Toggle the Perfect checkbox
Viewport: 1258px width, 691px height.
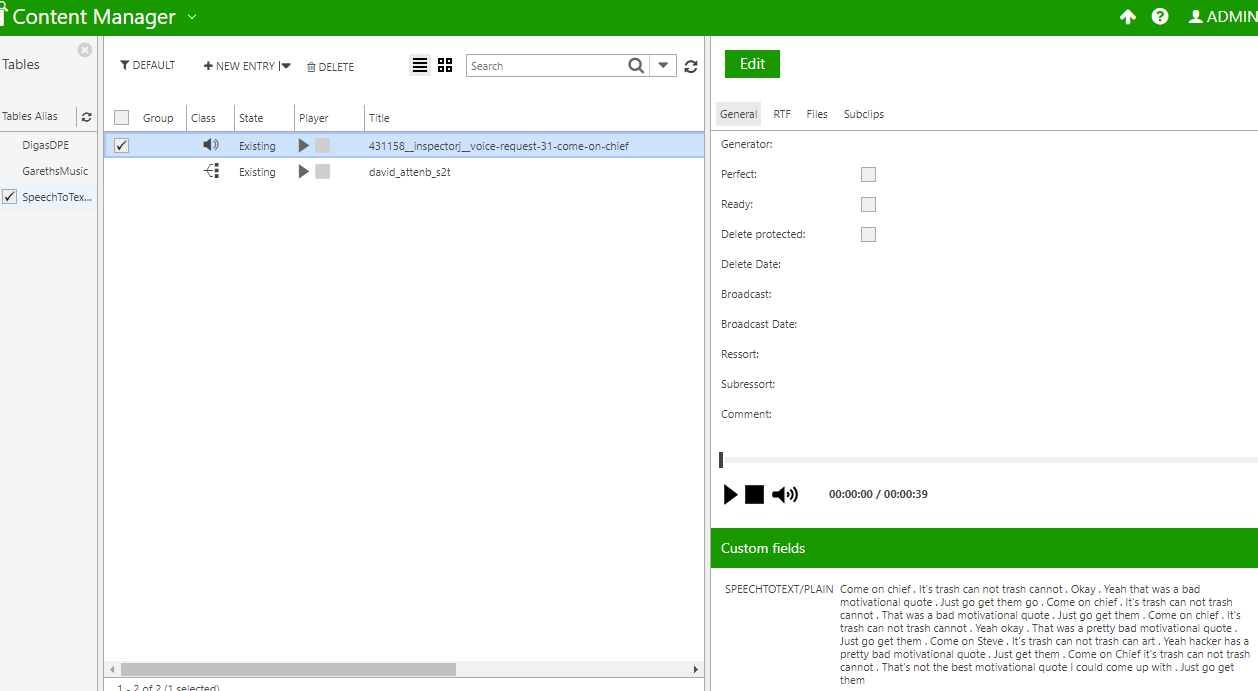click(868, 174)
